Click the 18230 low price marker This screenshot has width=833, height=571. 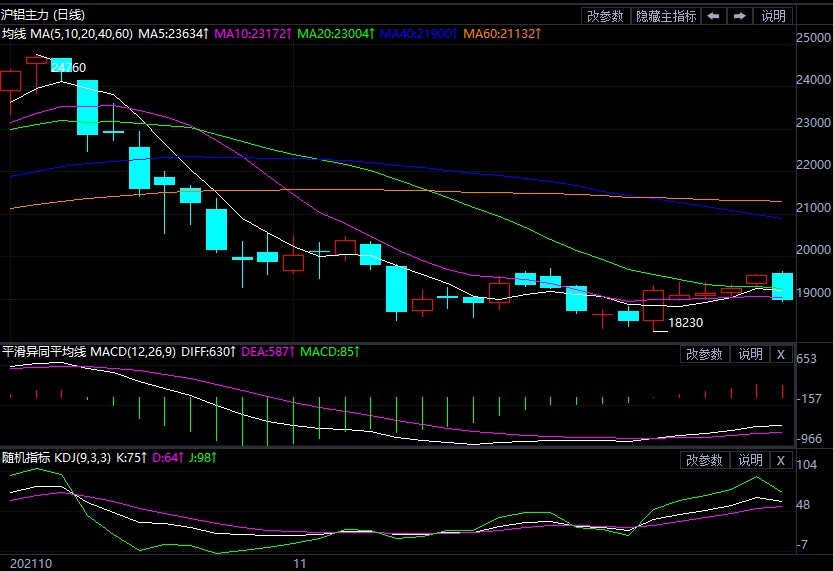click(x=685, y=323)
